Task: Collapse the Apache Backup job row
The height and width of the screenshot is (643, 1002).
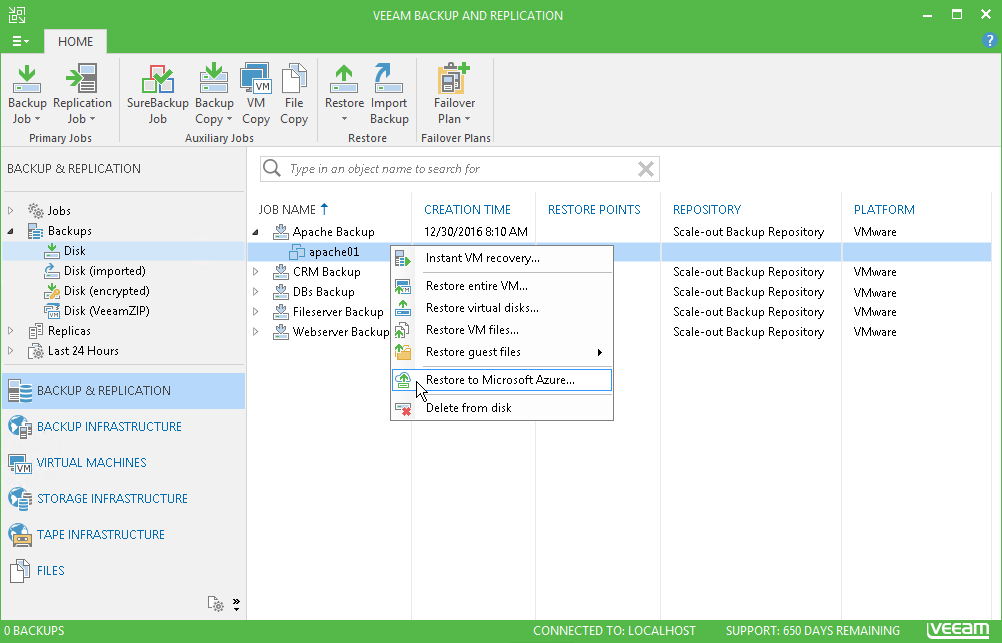Action: pyautogui.click(x=256, y=232)
